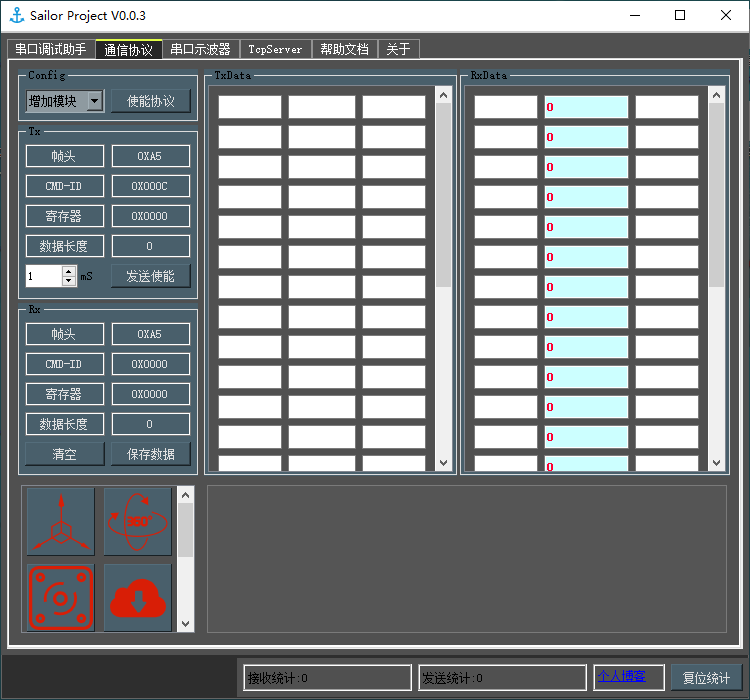Click Rx 寄存器 label button
The image size is (750, 700).
(x=65, y=394)
